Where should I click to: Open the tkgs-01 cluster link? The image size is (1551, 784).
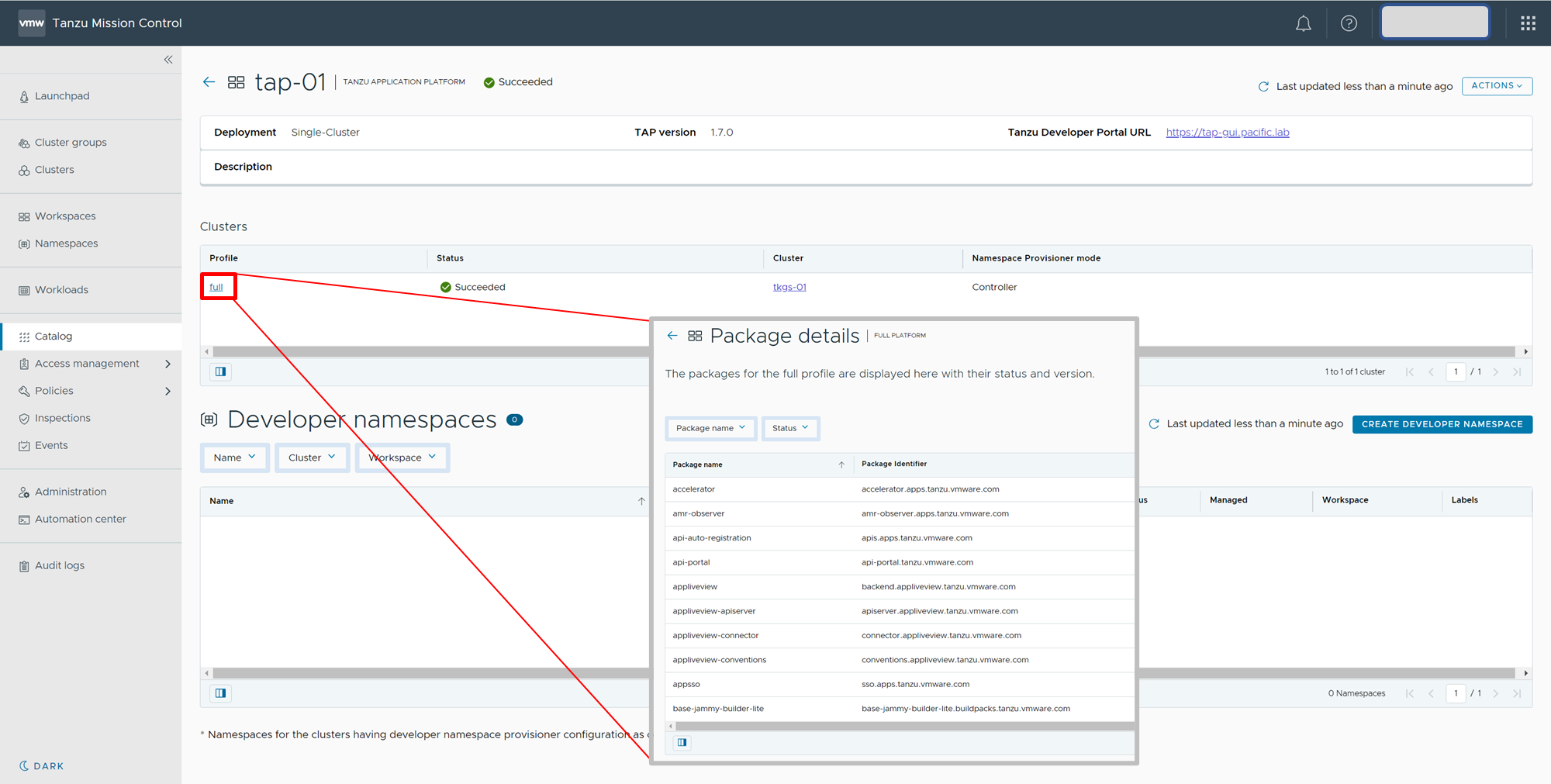[789, 287]
